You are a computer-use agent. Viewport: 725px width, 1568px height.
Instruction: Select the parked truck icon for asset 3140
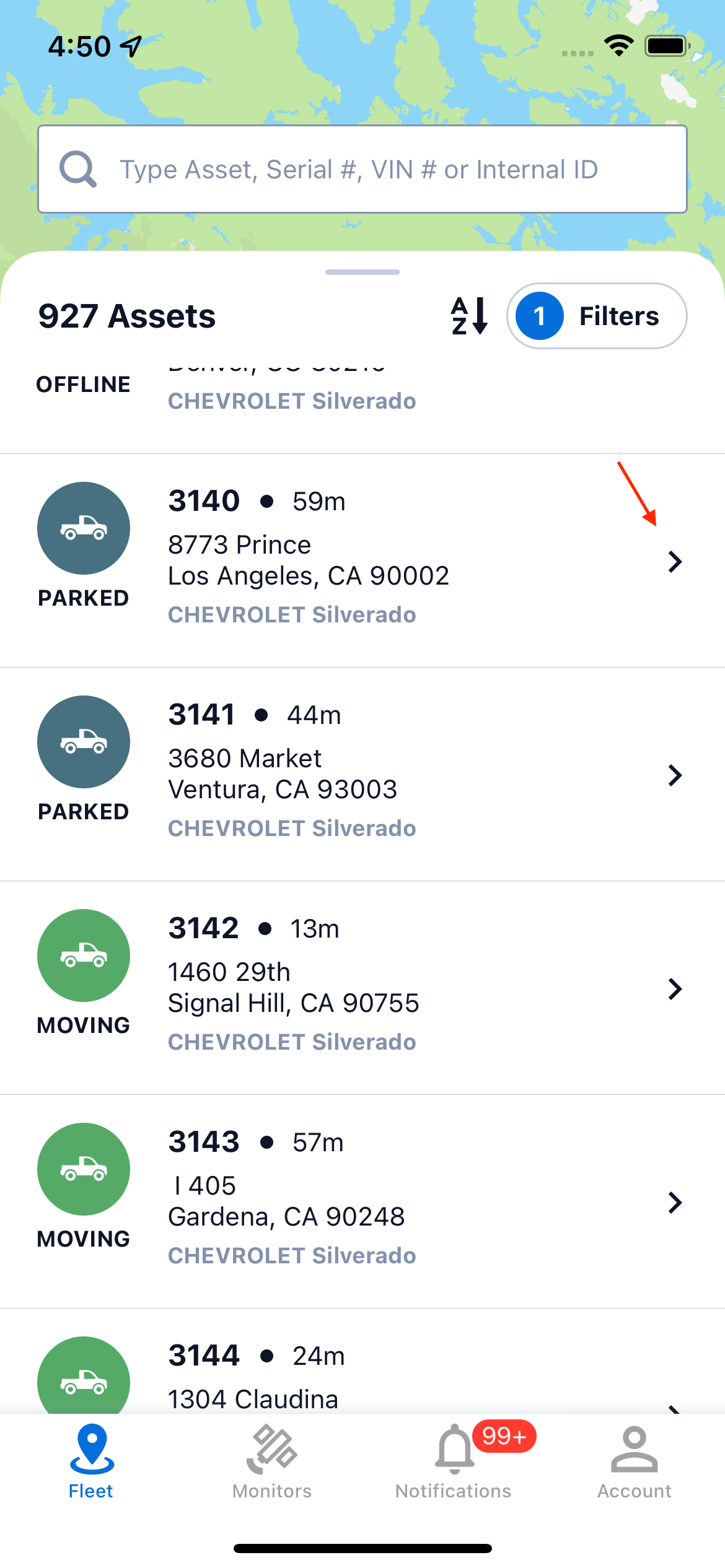(x=84, y=528)
